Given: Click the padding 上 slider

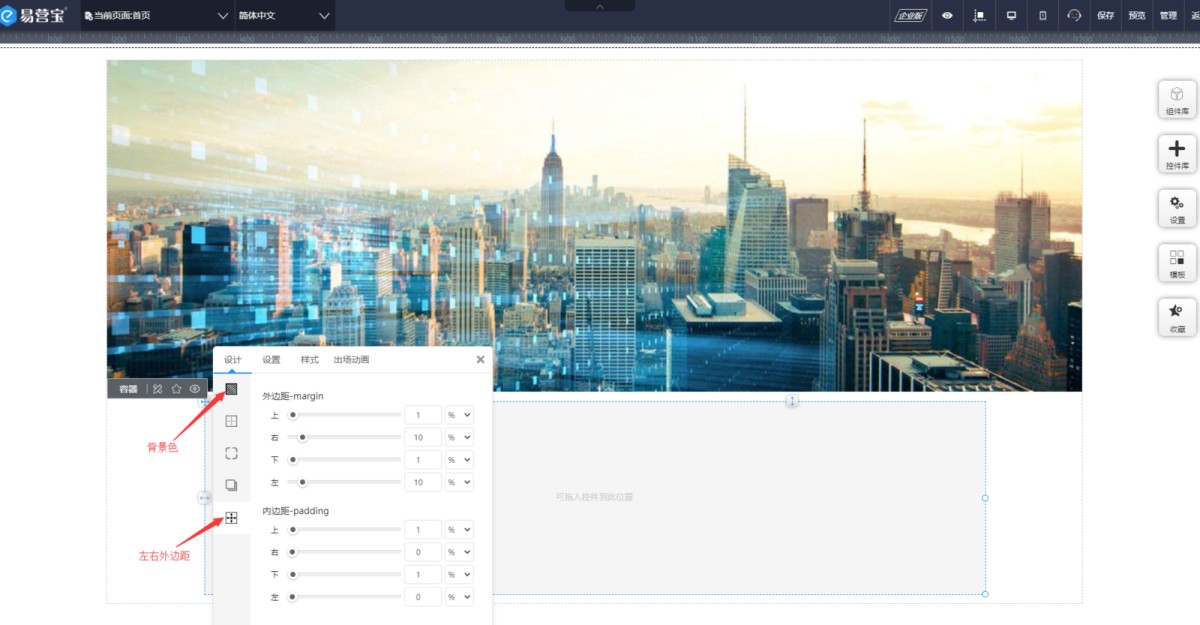Looking at the screenshot, I should point(344,530).
